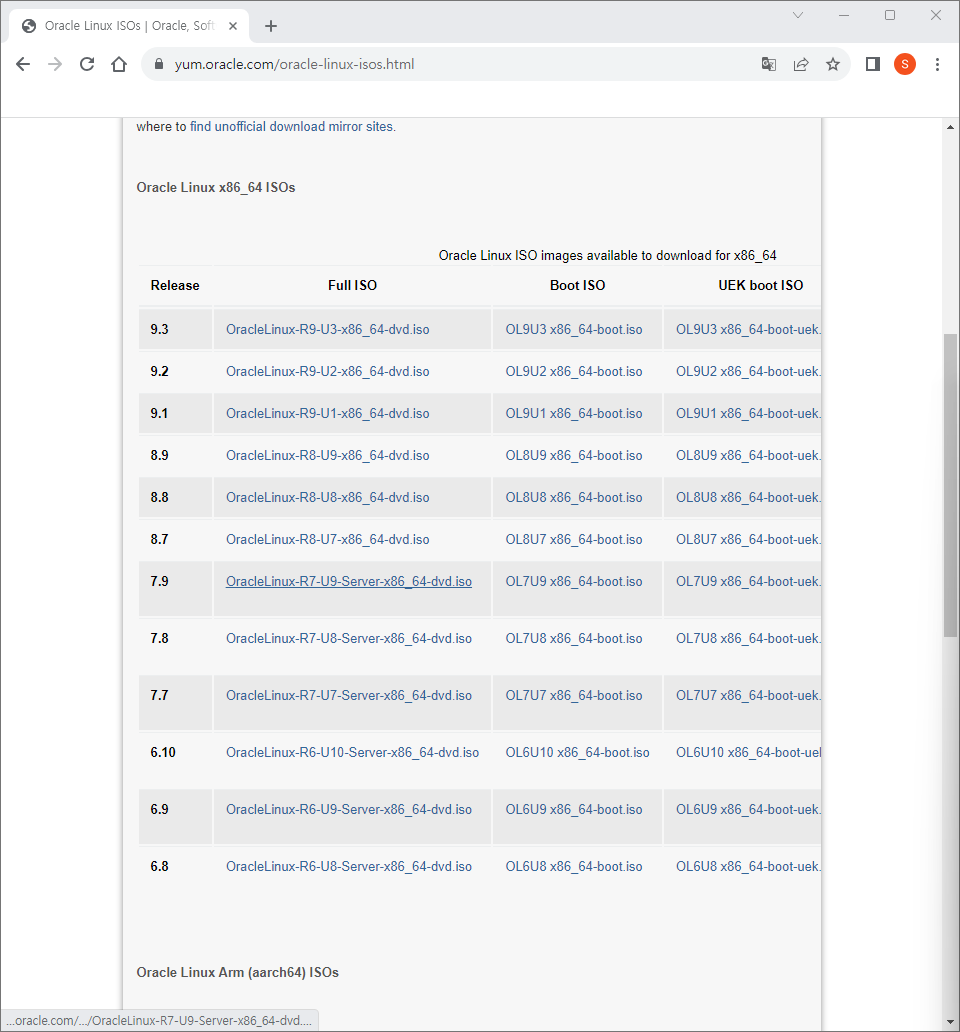Download OracleLinux-R9-U2-x86_64-dvd.iso
This screenshot has height=1032, width=960.
pyautogui.click(x=328, y=371)
